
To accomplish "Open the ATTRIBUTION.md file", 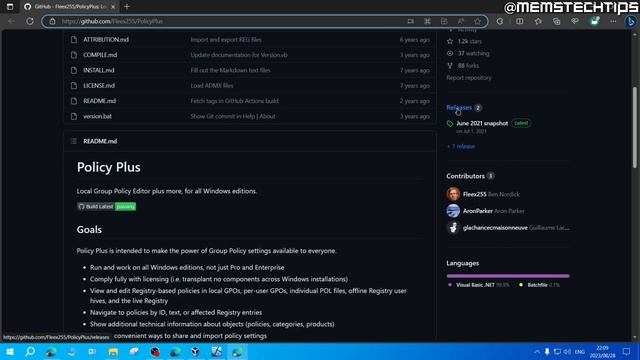I will tap(106, 40).
